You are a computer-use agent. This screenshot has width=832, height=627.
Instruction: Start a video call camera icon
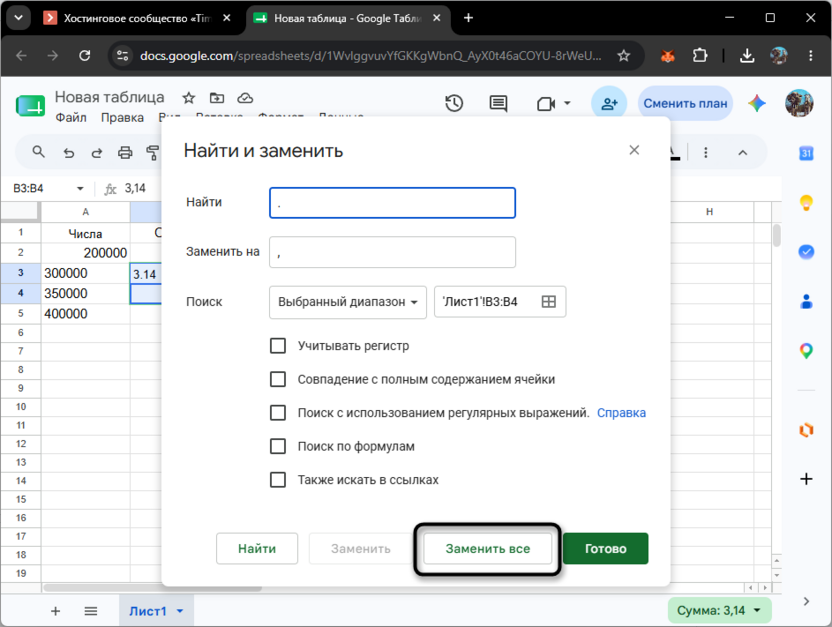pos(546,103)
